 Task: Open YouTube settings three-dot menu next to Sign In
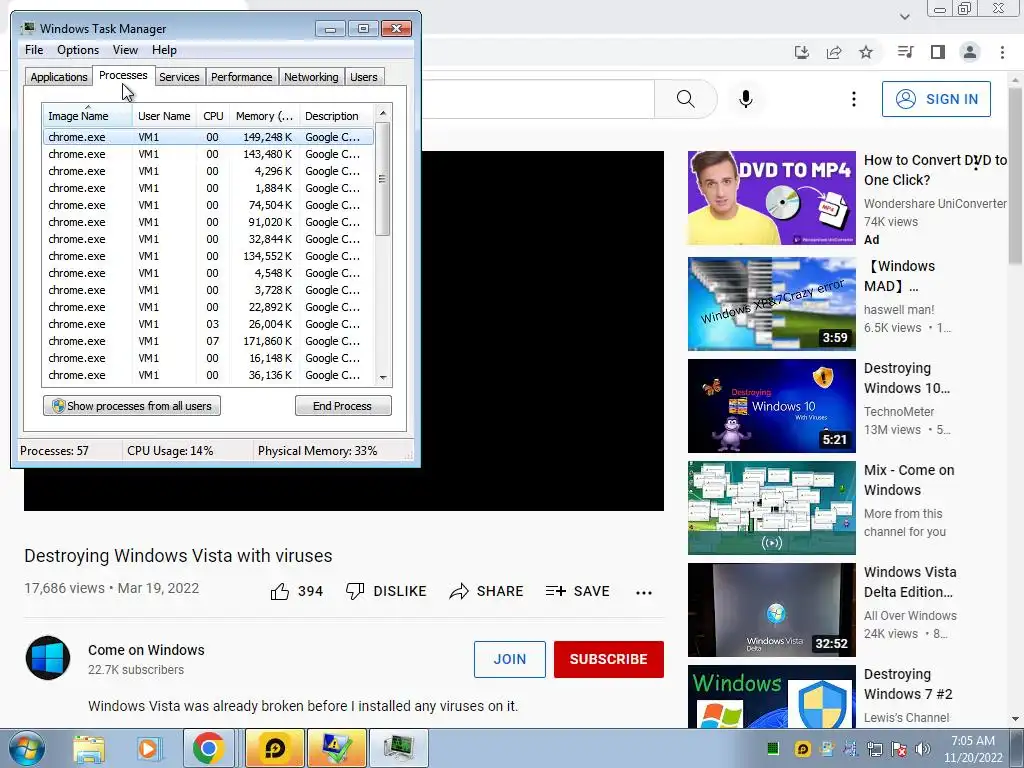click(854, 99)
